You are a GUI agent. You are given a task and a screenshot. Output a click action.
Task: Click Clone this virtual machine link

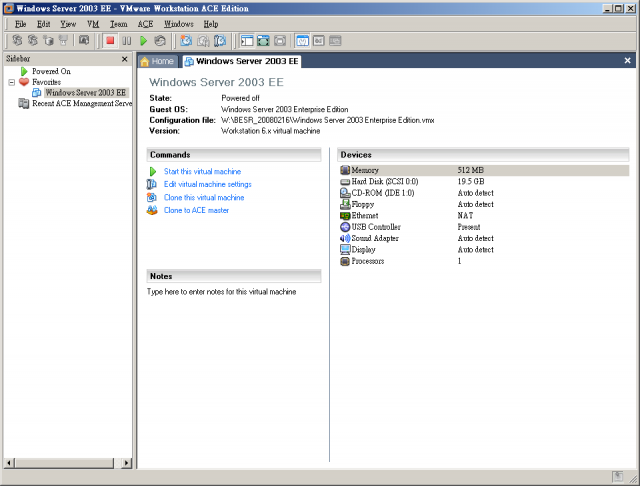(204, 198)
